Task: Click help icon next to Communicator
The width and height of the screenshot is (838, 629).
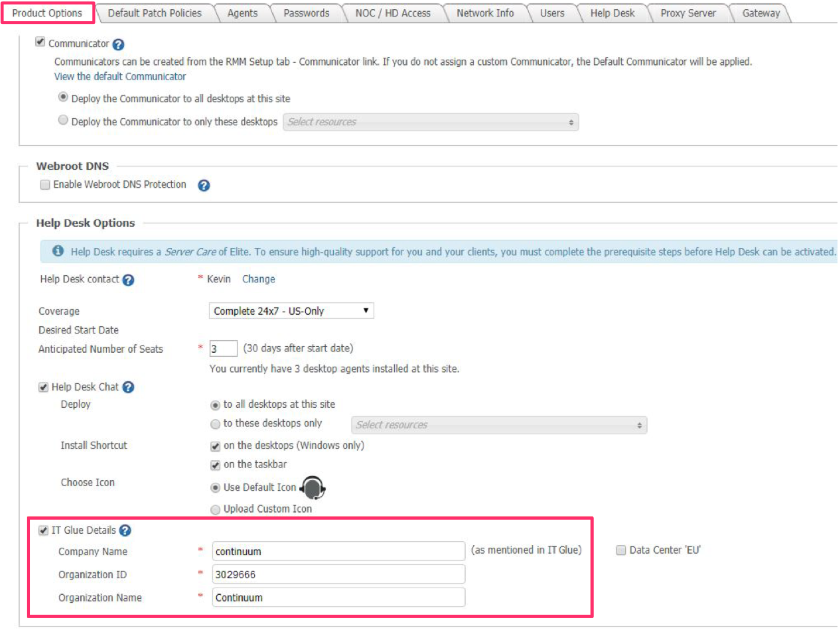Action: [118, 45]
